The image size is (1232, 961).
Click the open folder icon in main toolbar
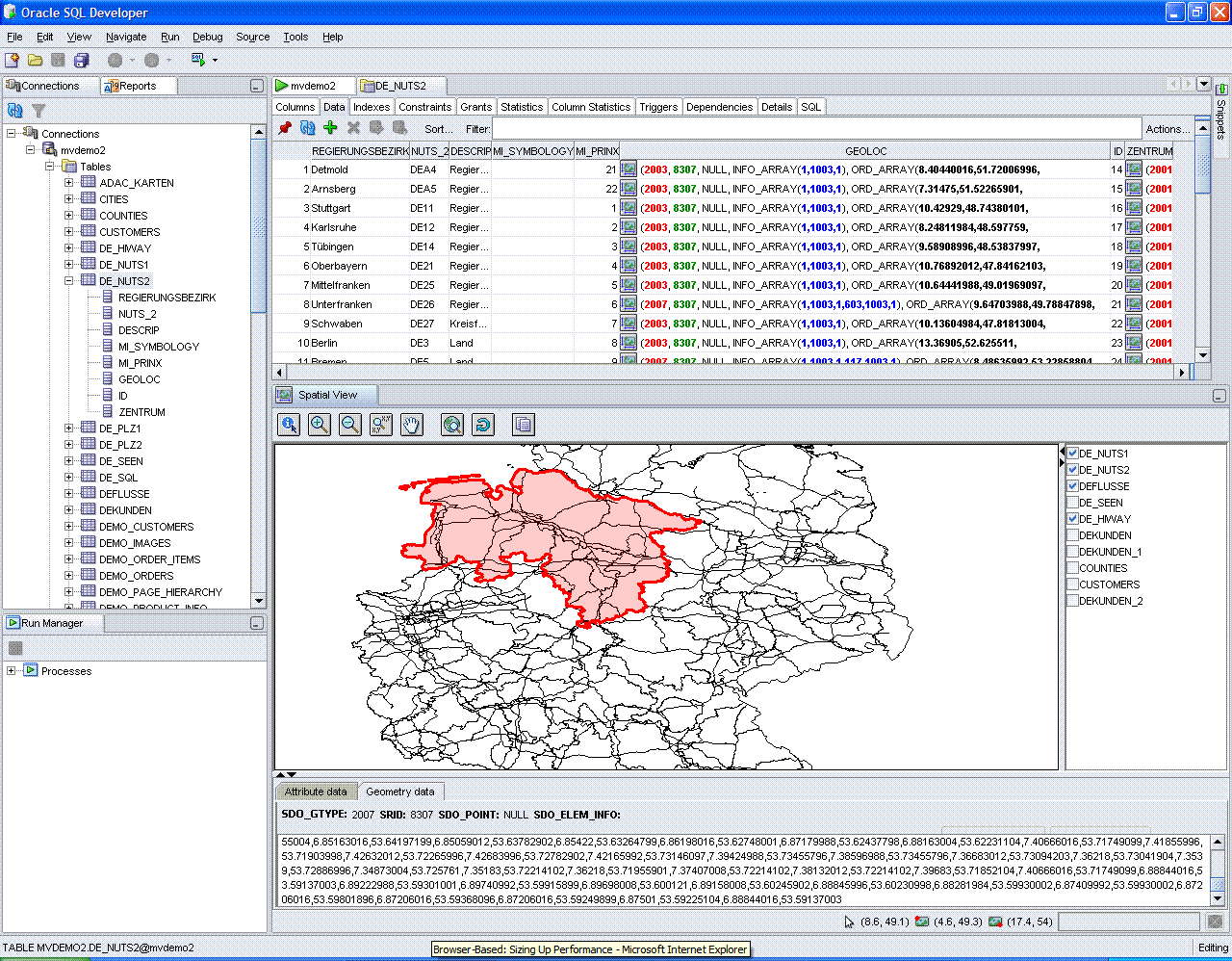click(x=35, y=60)
